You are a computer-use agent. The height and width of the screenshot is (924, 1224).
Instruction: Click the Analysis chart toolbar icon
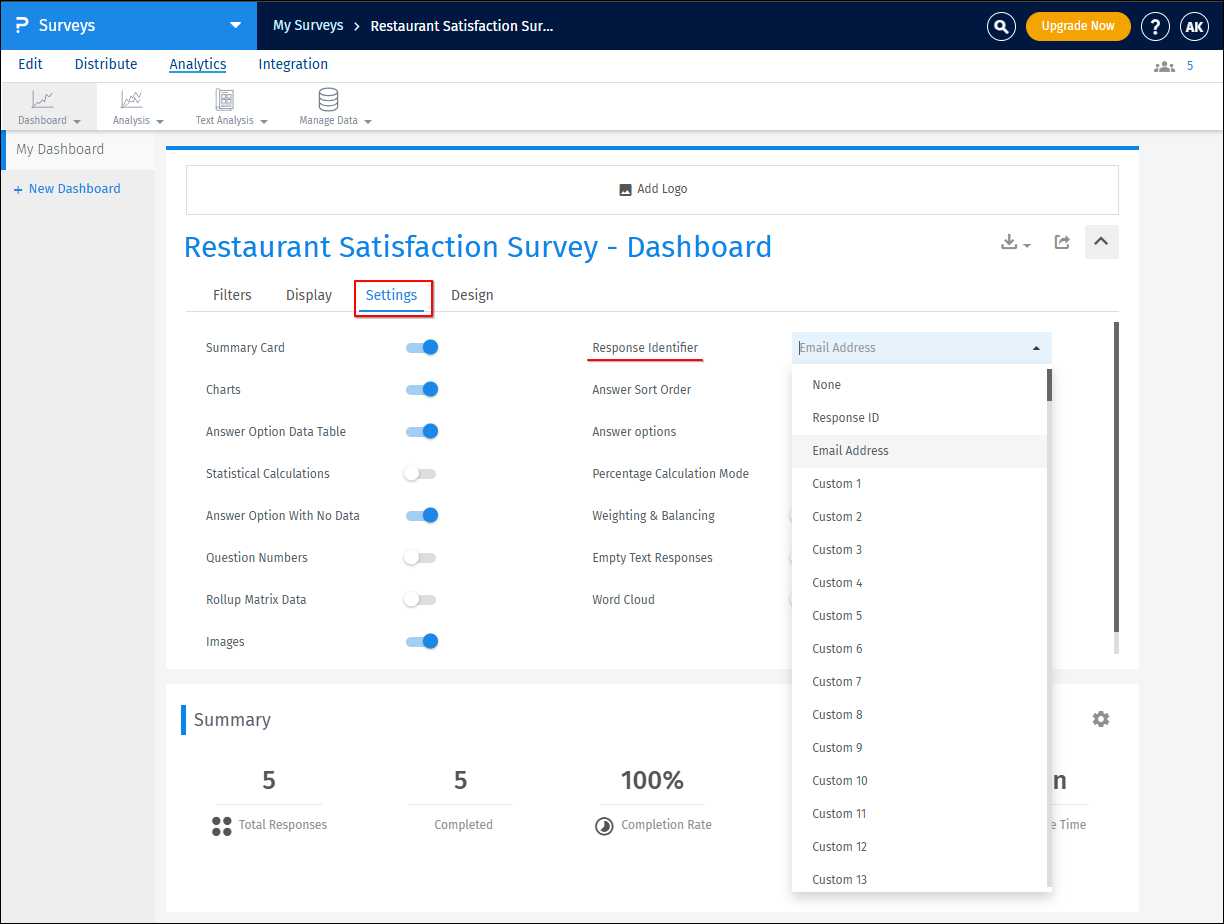[131, 100]
